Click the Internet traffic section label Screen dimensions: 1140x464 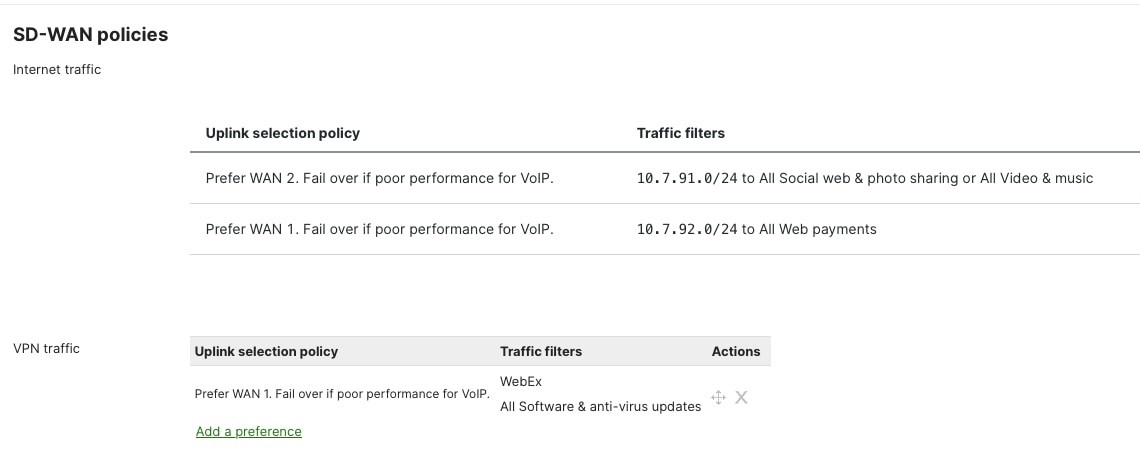tap(57, 69)
